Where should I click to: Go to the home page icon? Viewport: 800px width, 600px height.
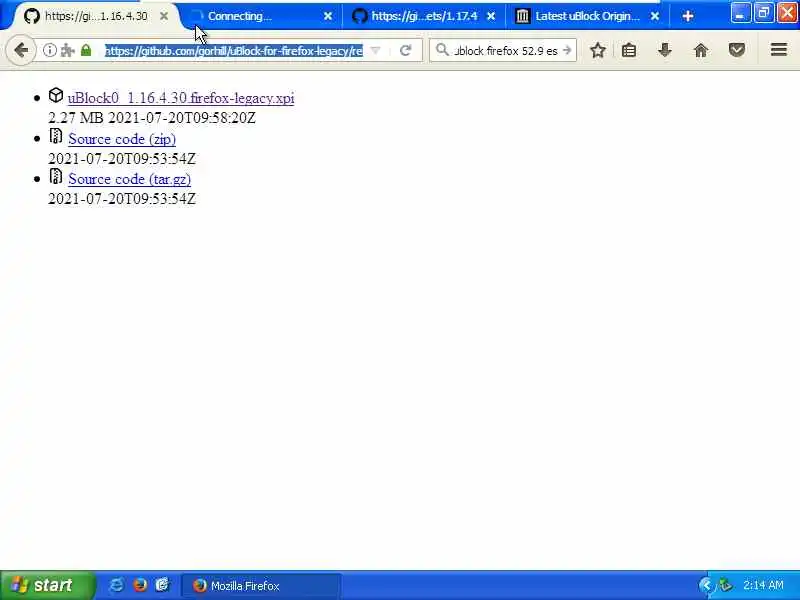701,50
